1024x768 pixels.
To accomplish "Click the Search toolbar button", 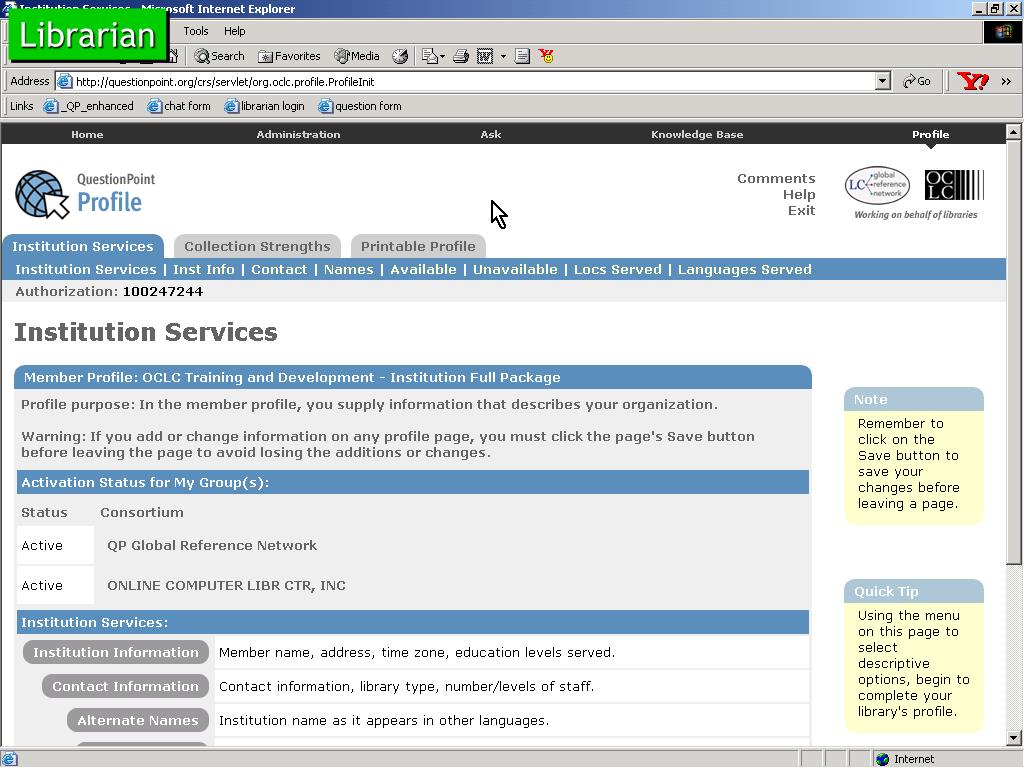I will click(219, 56).
